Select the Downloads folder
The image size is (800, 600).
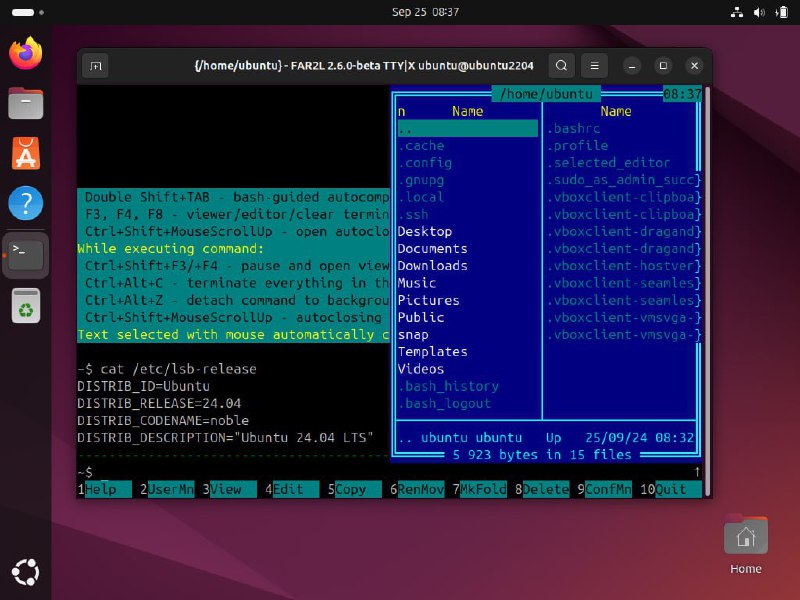coord(467,266)
